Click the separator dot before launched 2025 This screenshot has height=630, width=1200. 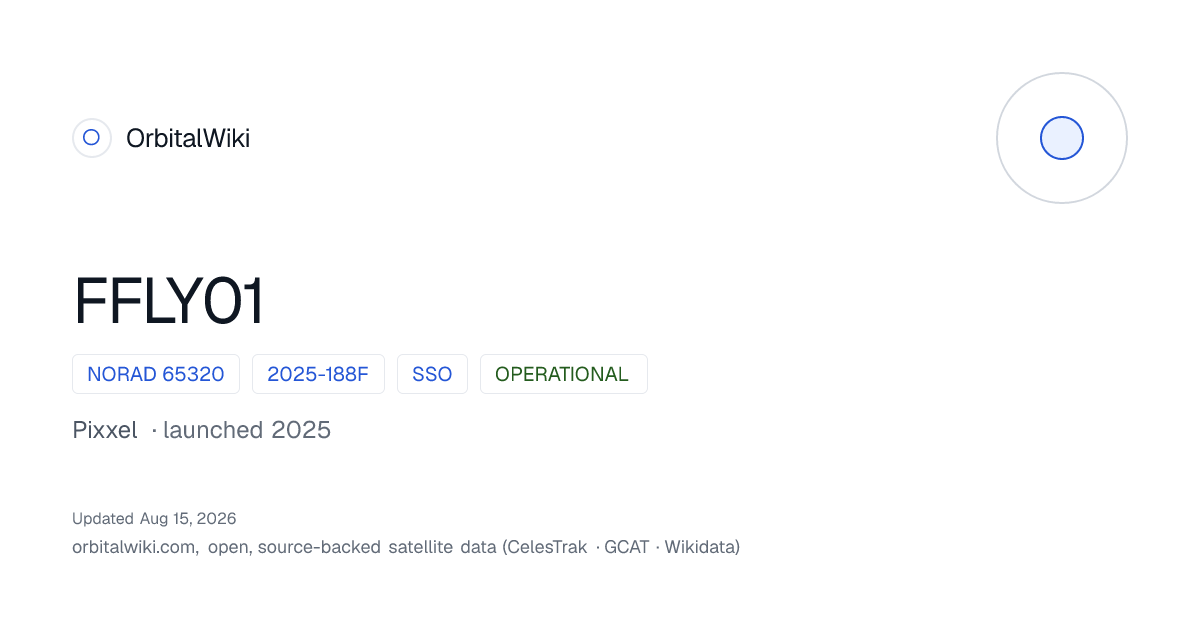coord(154,431)
